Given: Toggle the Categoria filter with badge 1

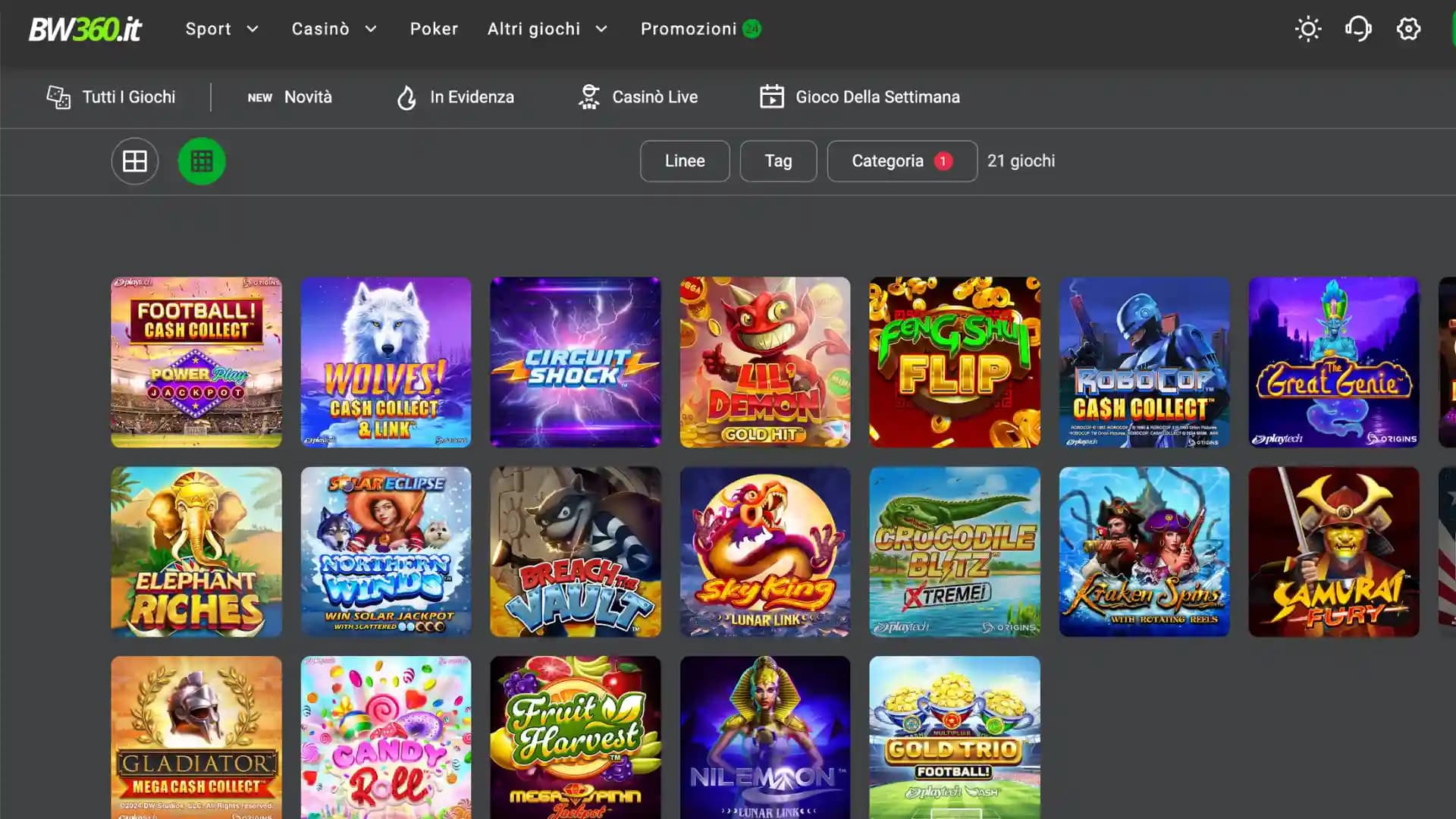Looking at the screenshot, I should (902, 161).
